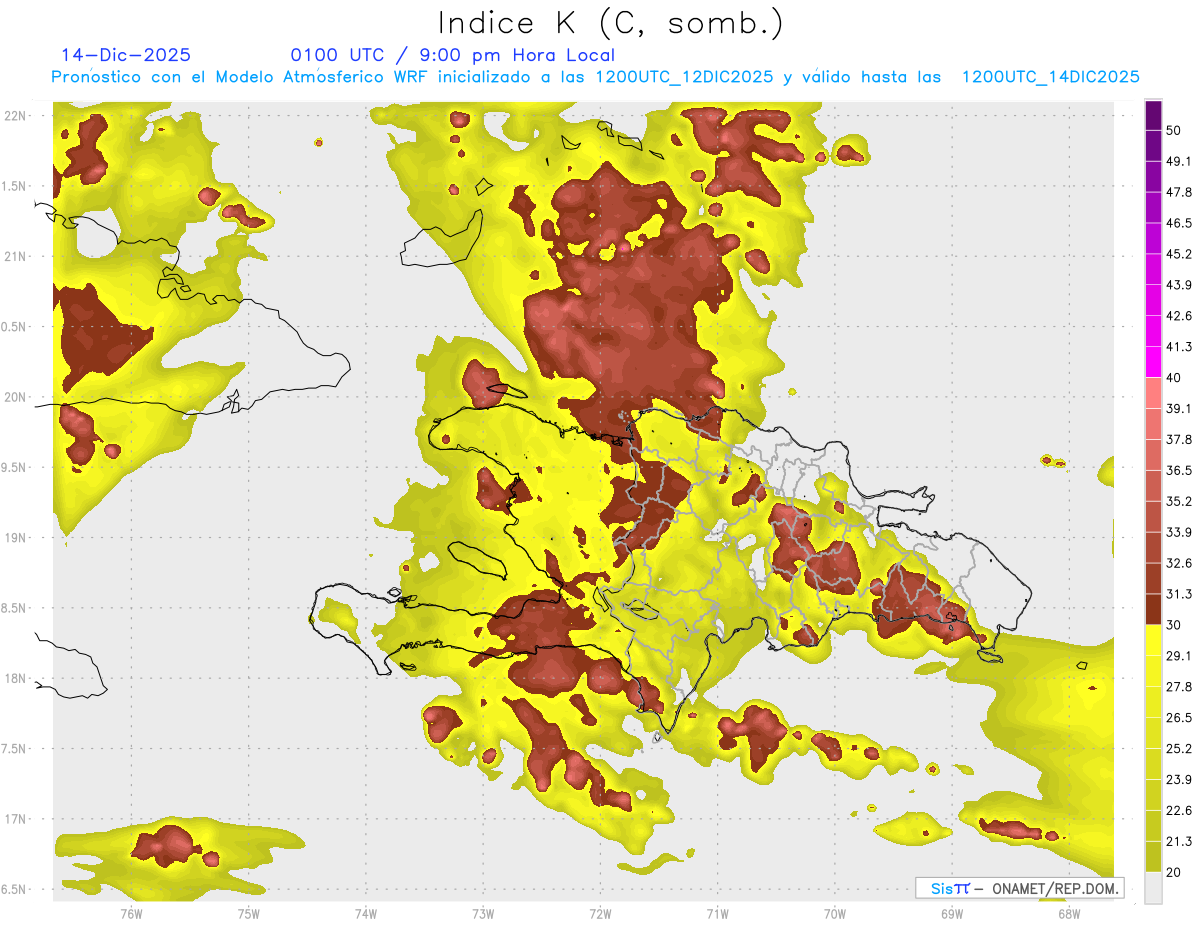Pick the dark purple colorbar segment above 50
The width and height of the screenshot is (1200, 927).
pyautogui.click(x=1153, y=115)
